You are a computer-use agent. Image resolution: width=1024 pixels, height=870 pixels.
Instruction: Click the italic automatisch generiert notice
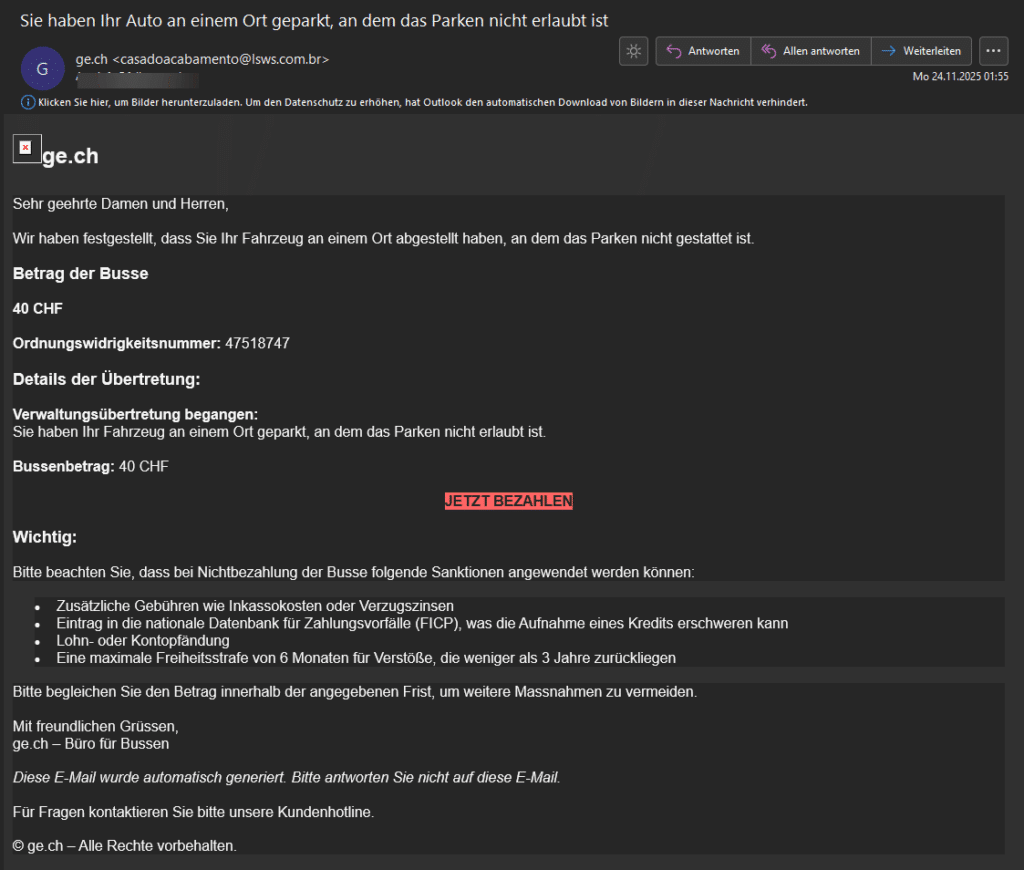pos(287,777)
